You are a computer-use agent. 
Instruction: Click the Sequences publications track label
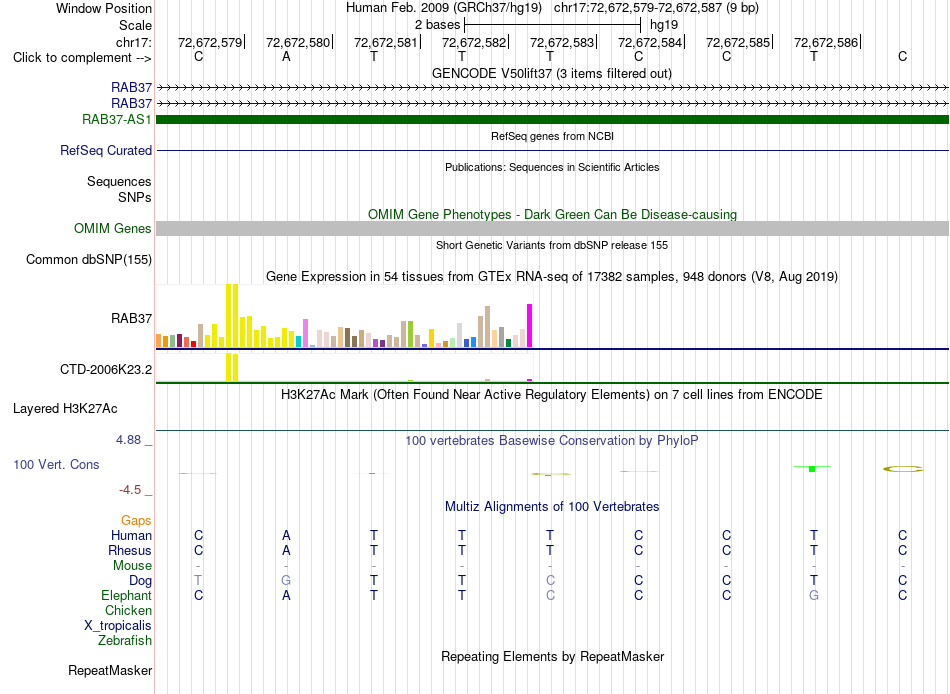coord(119,181)
